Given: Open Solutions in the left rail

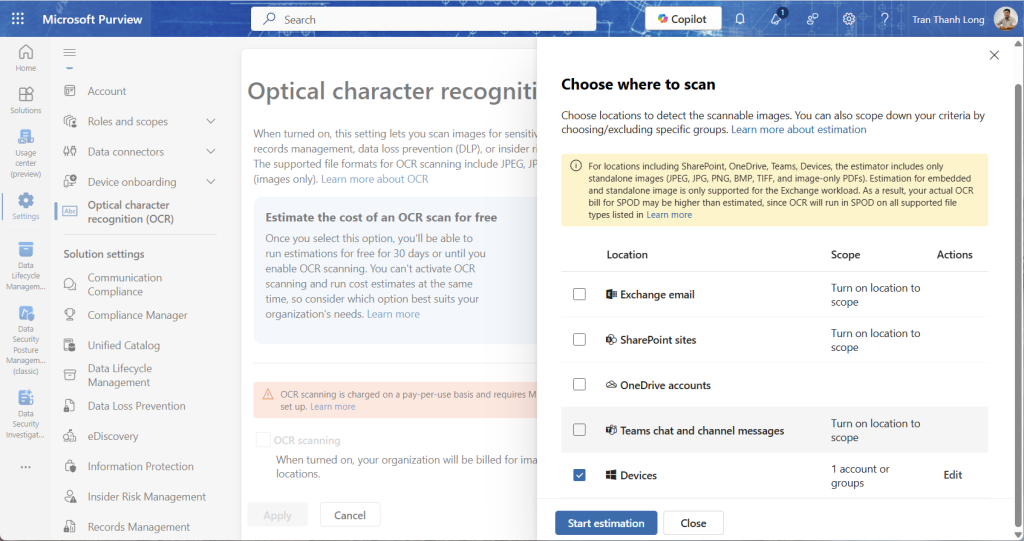Looking at the screenshot, I should (26, 100).
